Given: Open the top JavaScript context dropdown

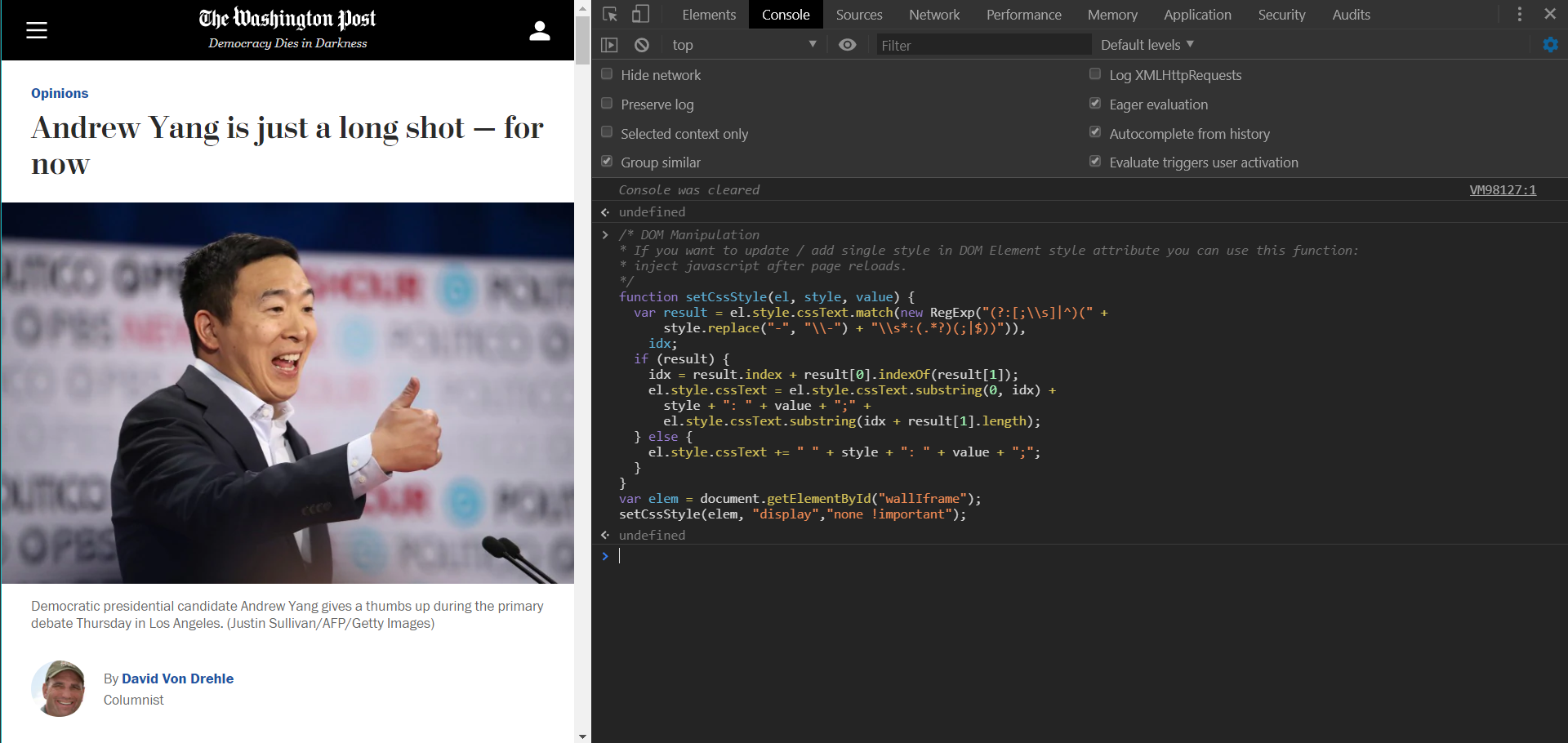Looking at the screenshot, I should (744, 45).
